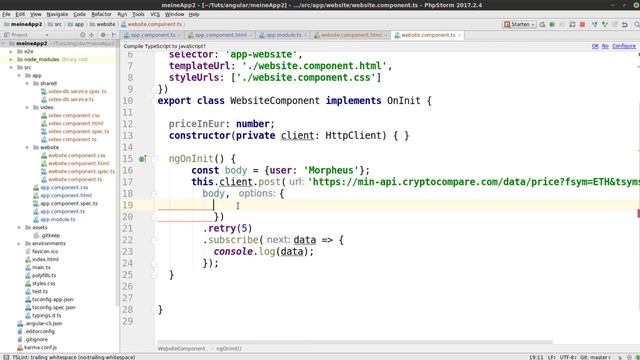Click the VCS Update Project icon
The image size is (640, 360).
click(595, 24)
